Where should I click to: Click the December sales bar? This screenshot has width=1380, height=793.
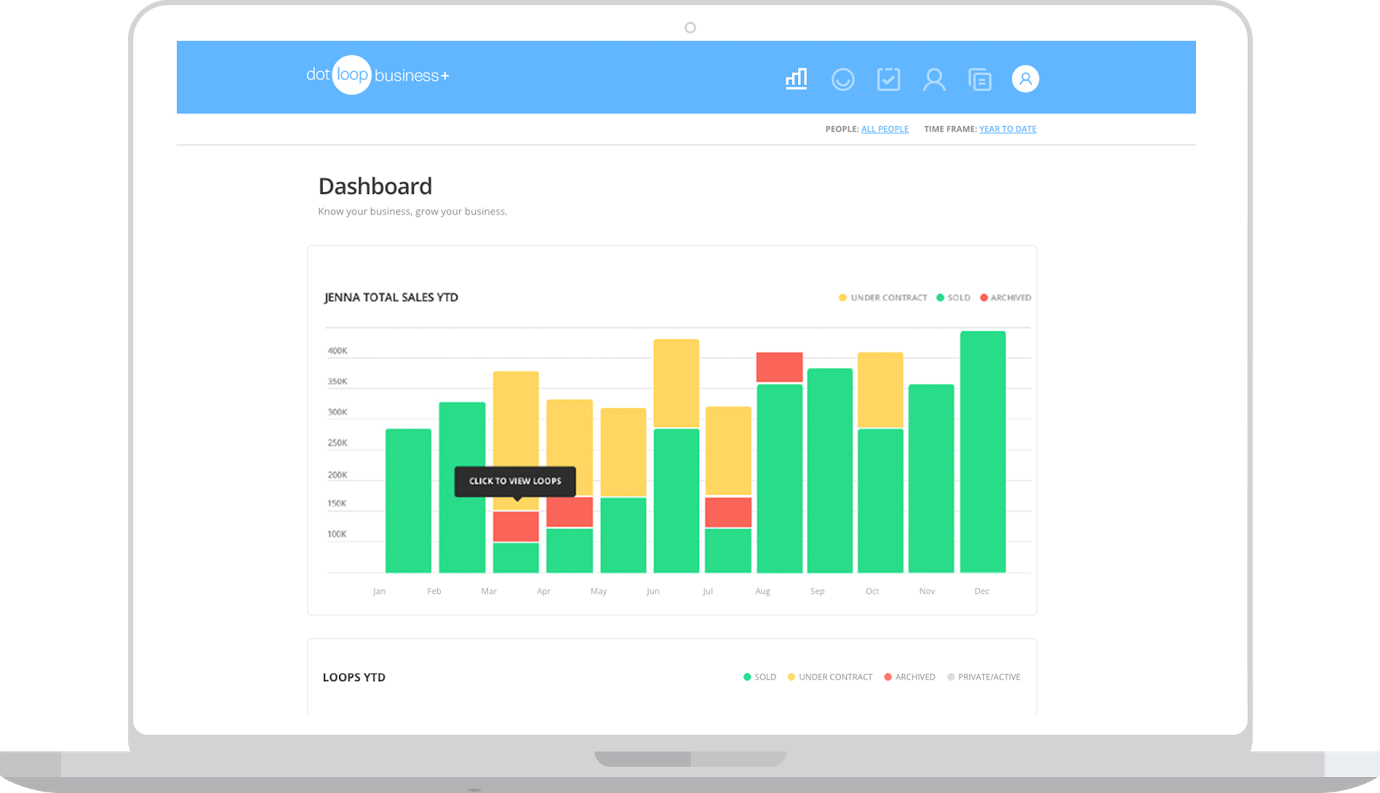(x=981, y=450)
